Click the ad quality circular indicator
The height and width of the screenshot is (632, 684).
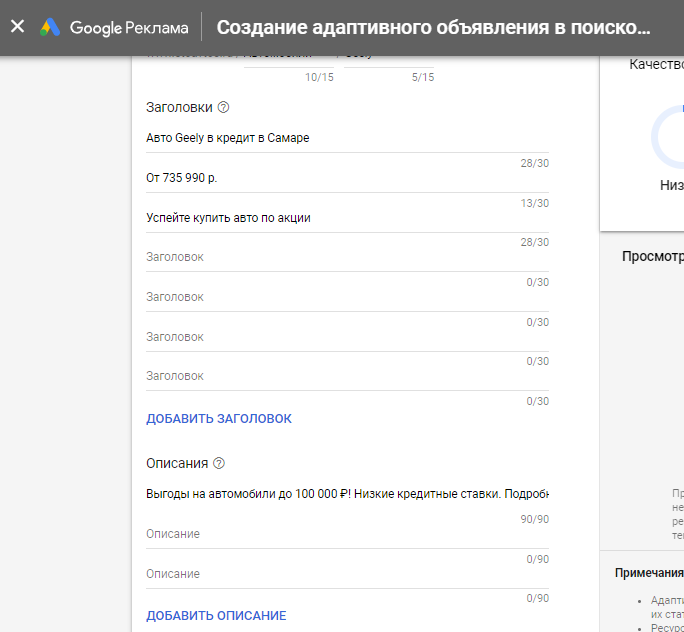668,137
